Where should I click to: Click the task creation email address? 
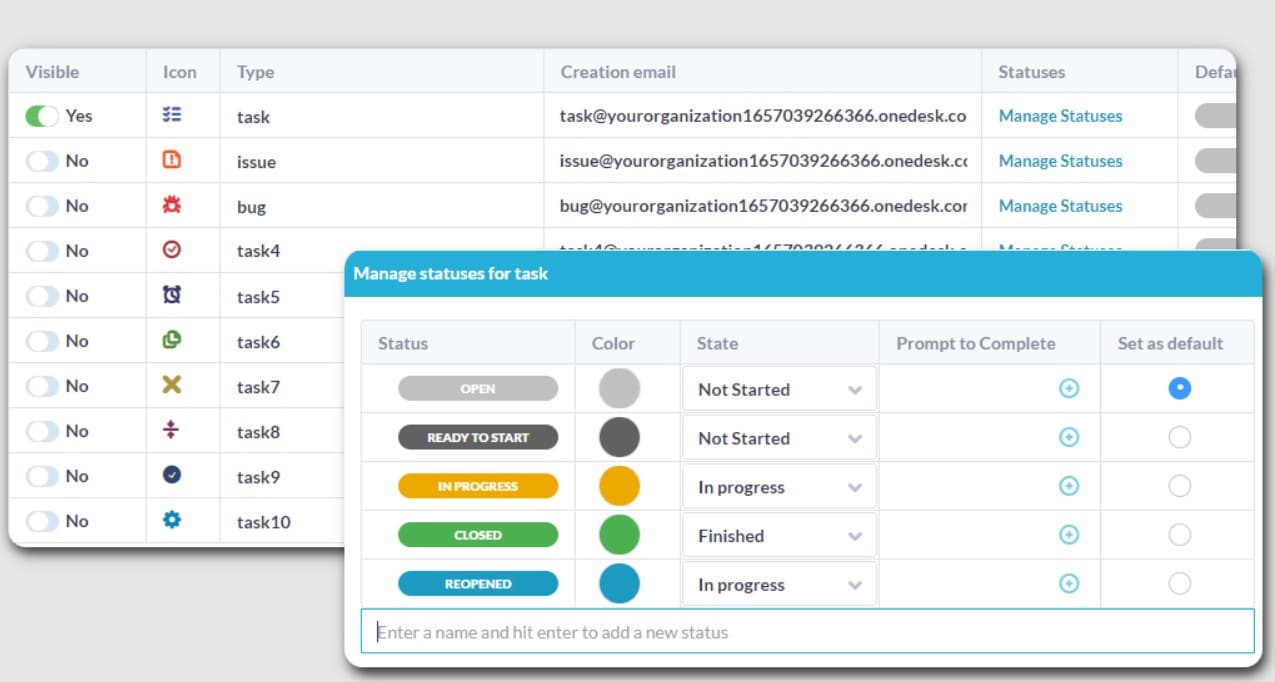pyautogui.click(x=763, y=116)
